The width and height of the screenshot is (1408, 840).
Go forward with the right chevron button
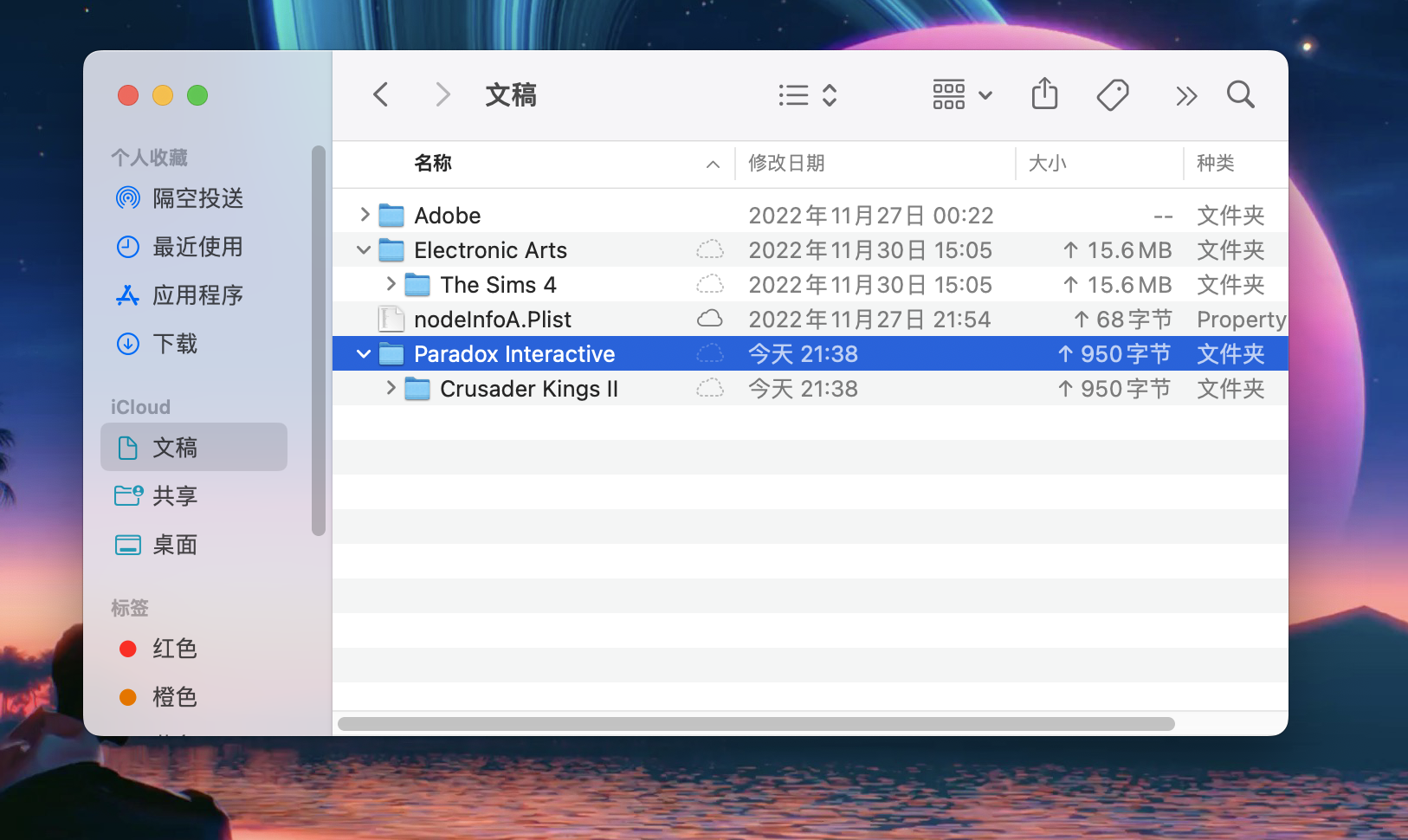pos(442,94)
